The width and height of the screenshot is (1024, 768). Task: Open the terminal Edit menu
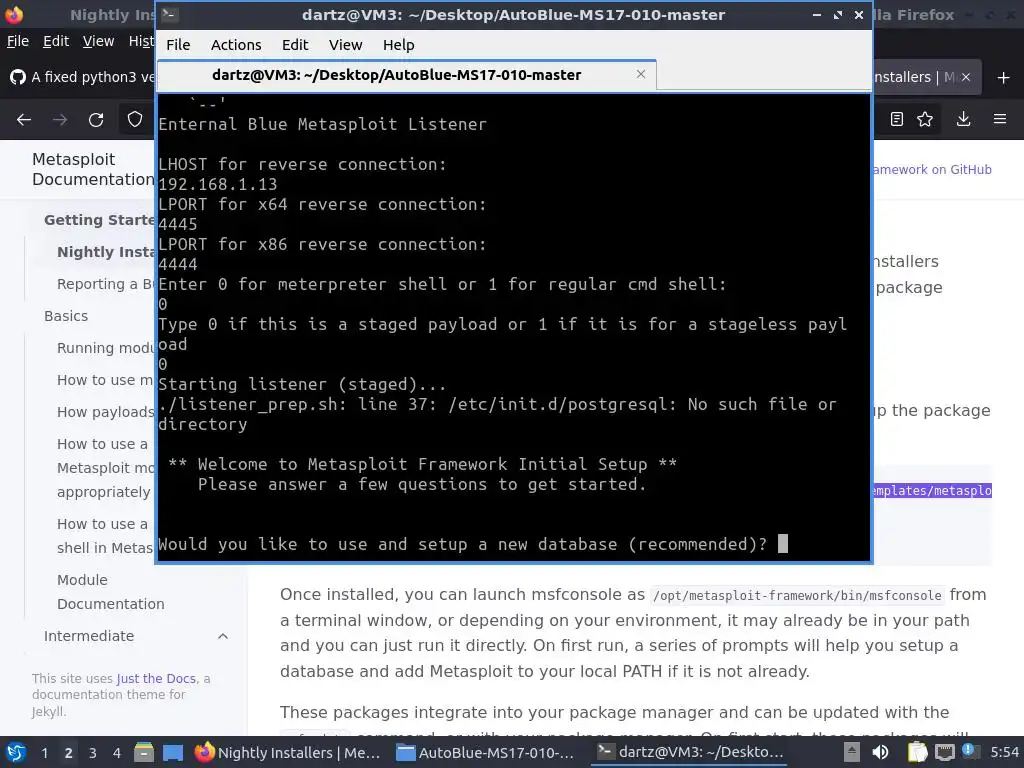[295, 45]
